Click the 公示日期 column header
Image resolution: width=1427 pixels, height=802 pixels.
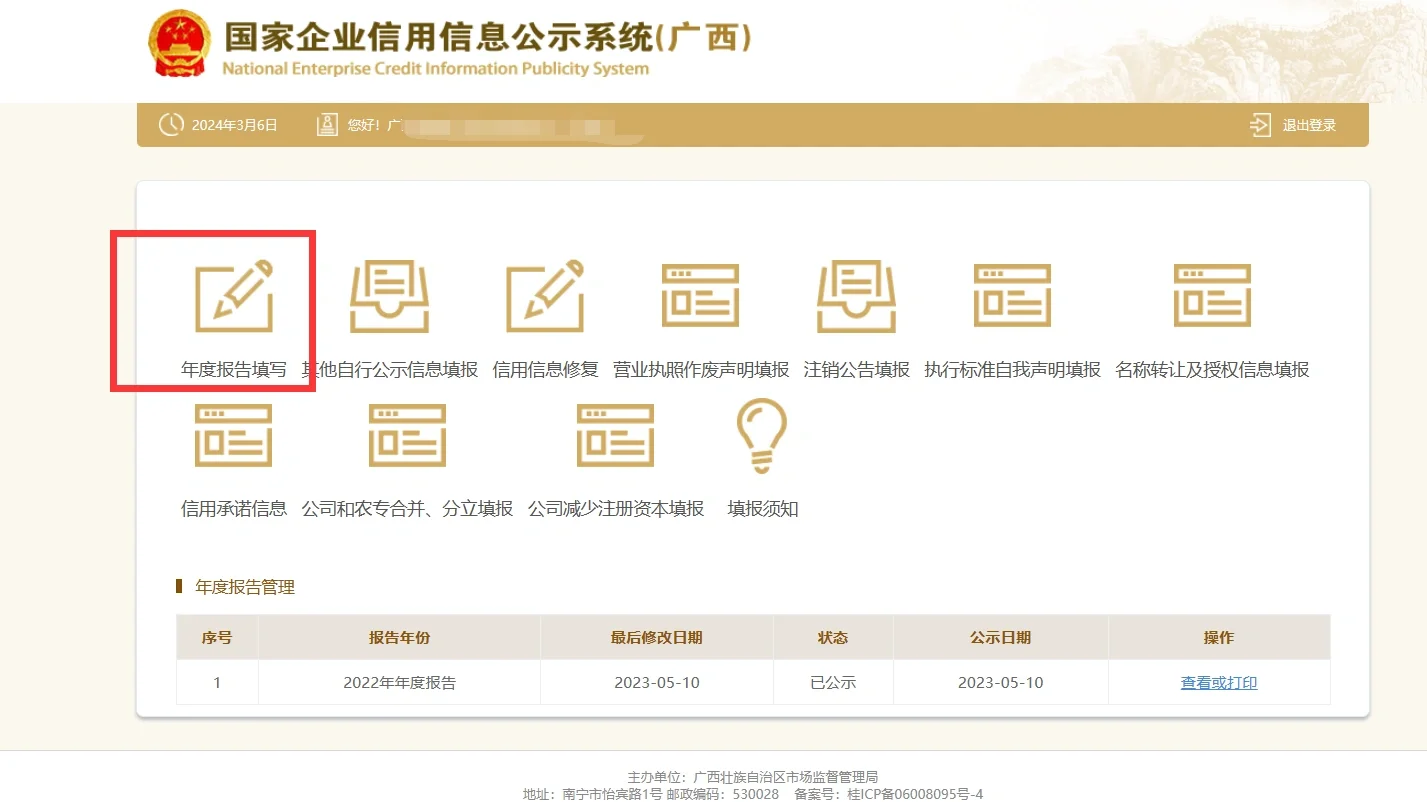pos(1000,637)
